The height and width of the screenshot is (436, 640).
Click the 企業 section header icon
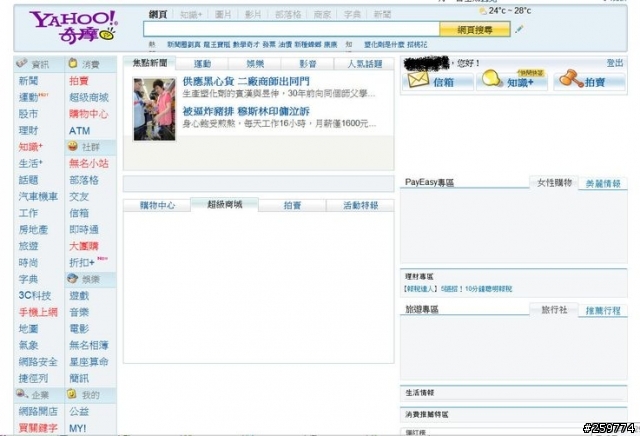(x=22, y=394)
